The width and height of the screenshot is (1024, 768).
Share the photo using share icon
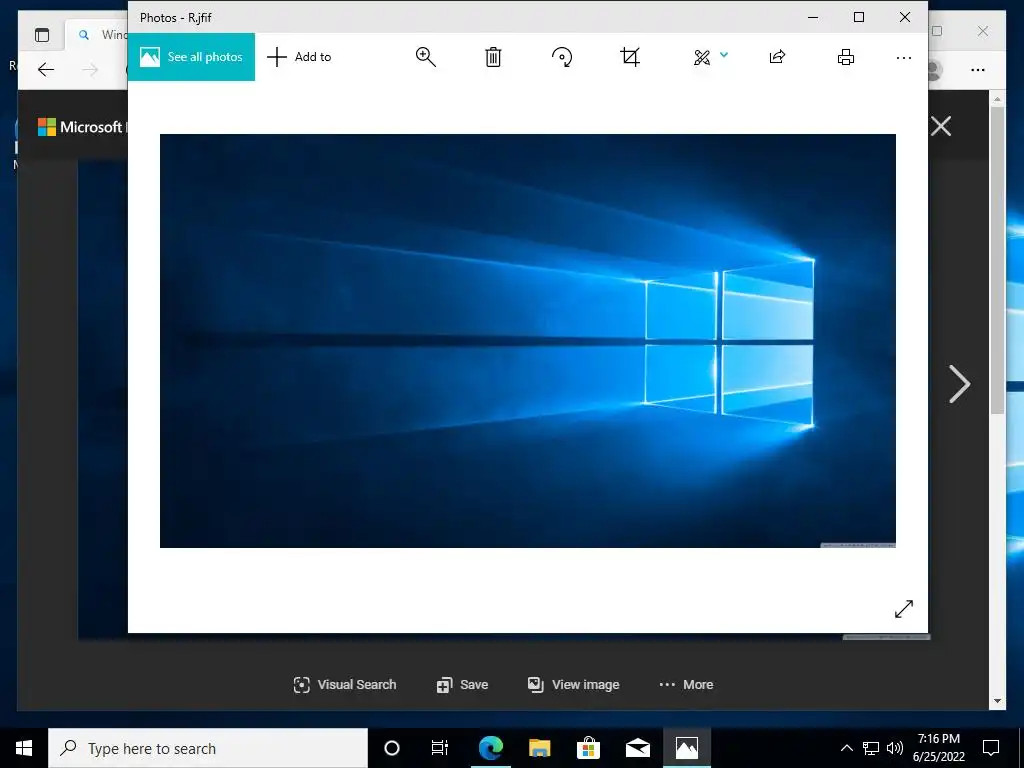click(777, 57)
